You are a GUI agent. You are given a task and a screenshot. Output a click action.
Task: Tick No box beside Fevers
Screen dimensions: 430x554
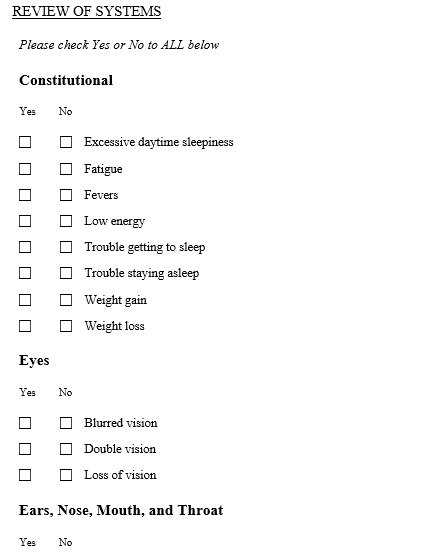coord(66,195)
